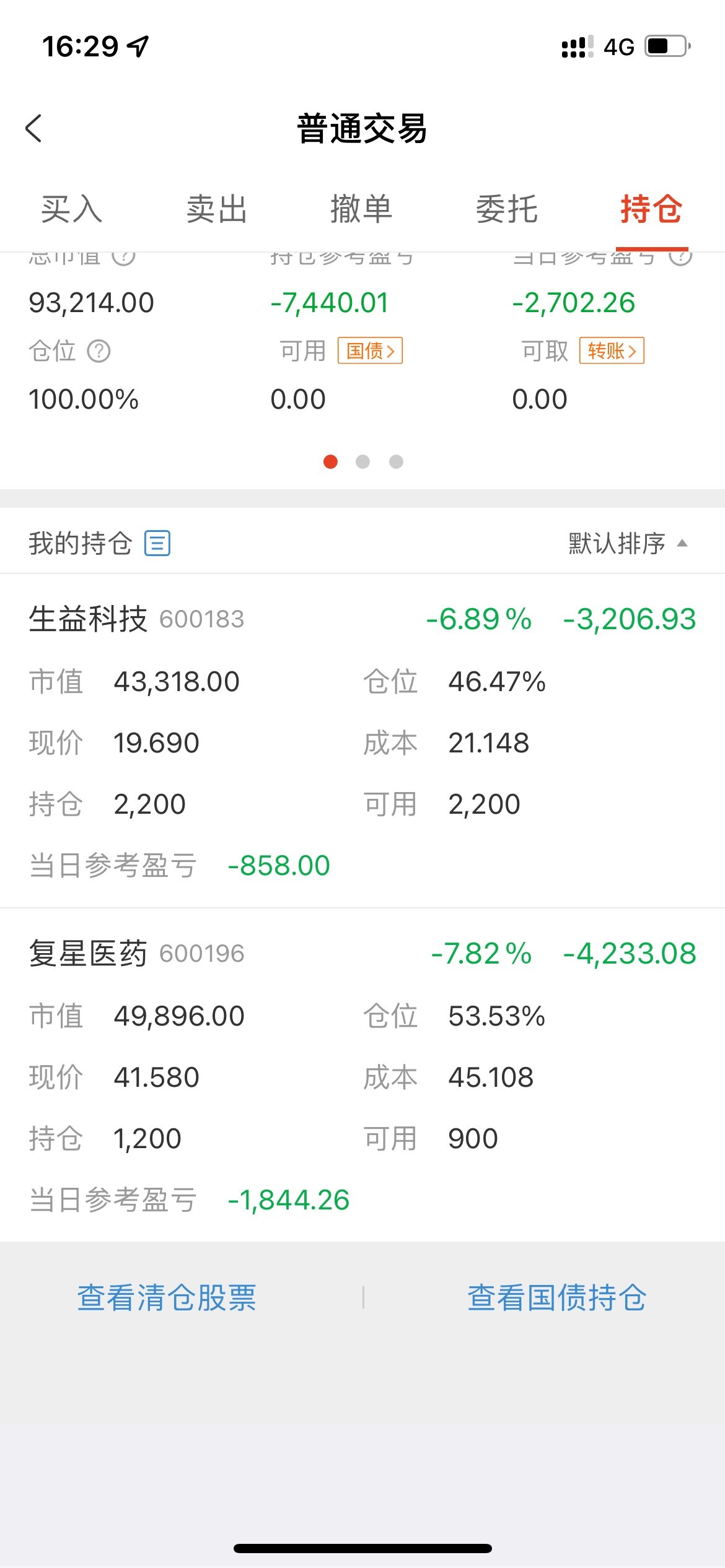Open the 转账 transfer button
Image resolution: width=725 pixels, height=1568 pixels.
612,351
